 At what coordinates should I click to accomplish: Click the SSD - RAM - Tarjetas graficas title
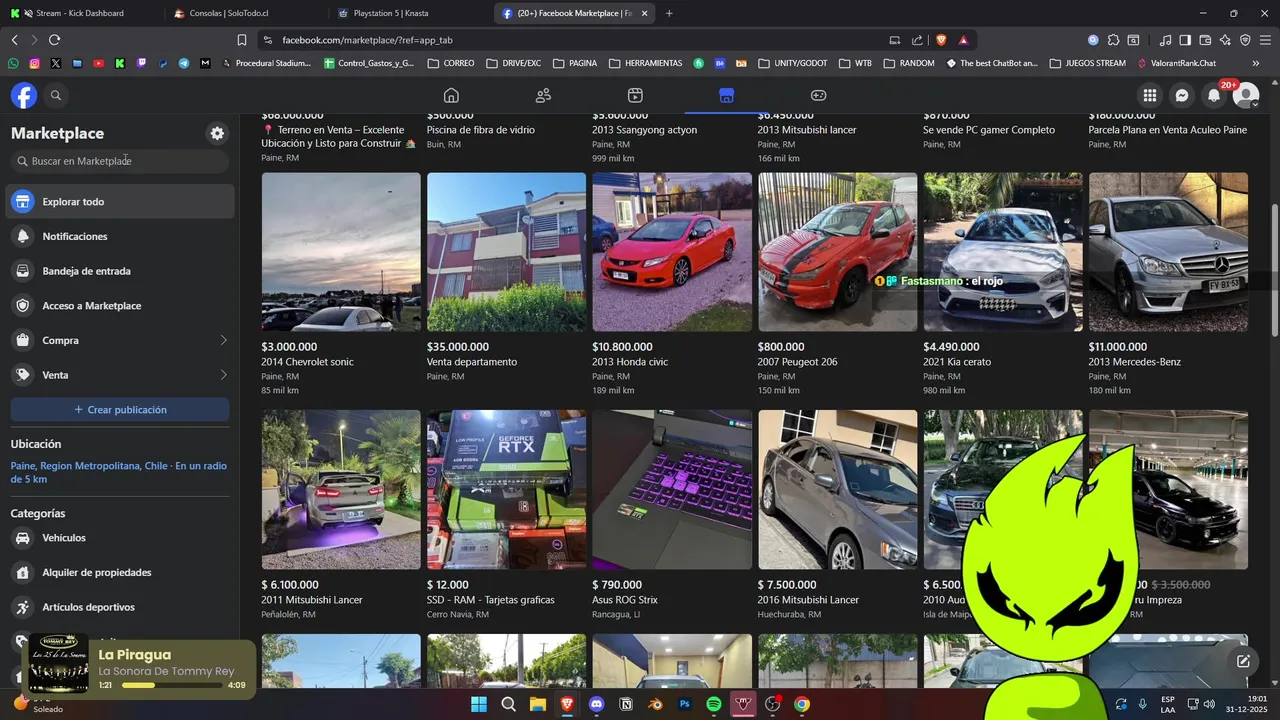tap(490, 600)
